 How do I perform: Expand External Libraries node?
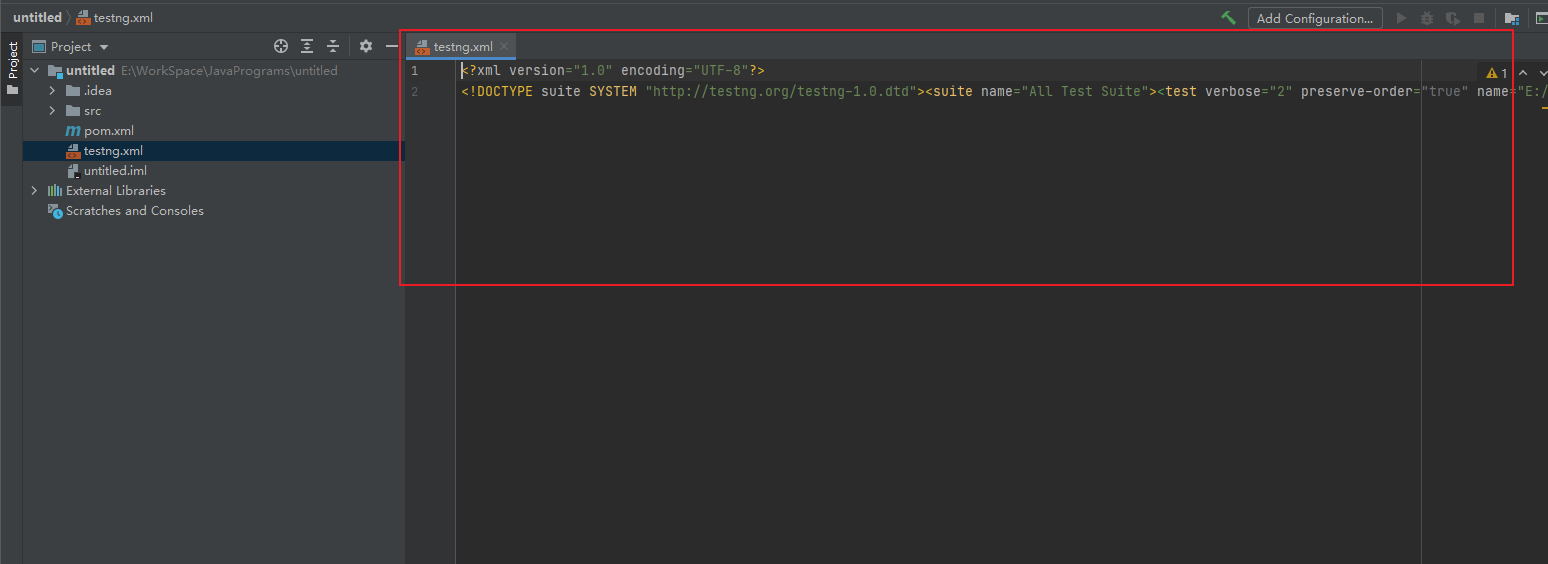pyautogui.click(x=35, y=191)
